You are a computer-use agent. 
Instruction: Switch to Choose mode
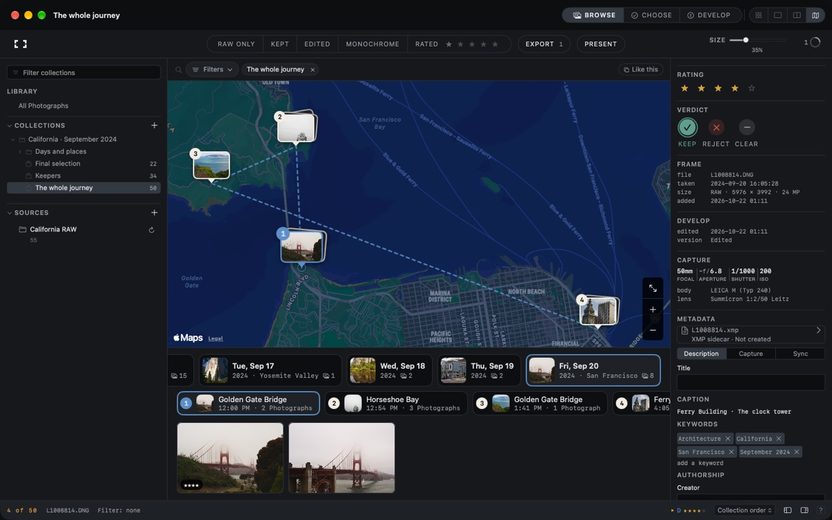point(652,15)
